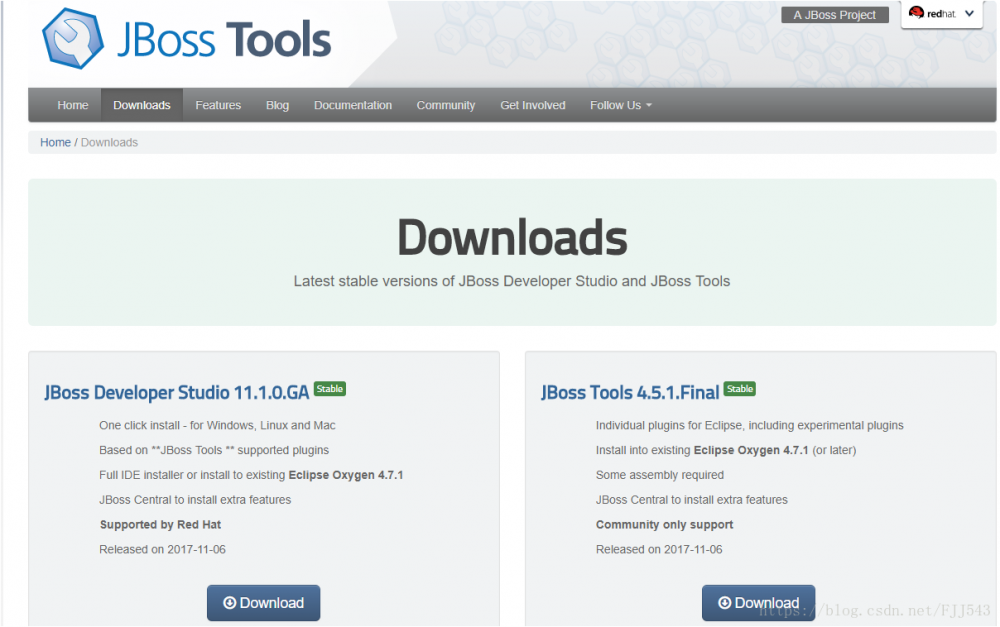1000x627 pixels.
Task: Click the A JBoss Project badge
Action: pos(835,15)
